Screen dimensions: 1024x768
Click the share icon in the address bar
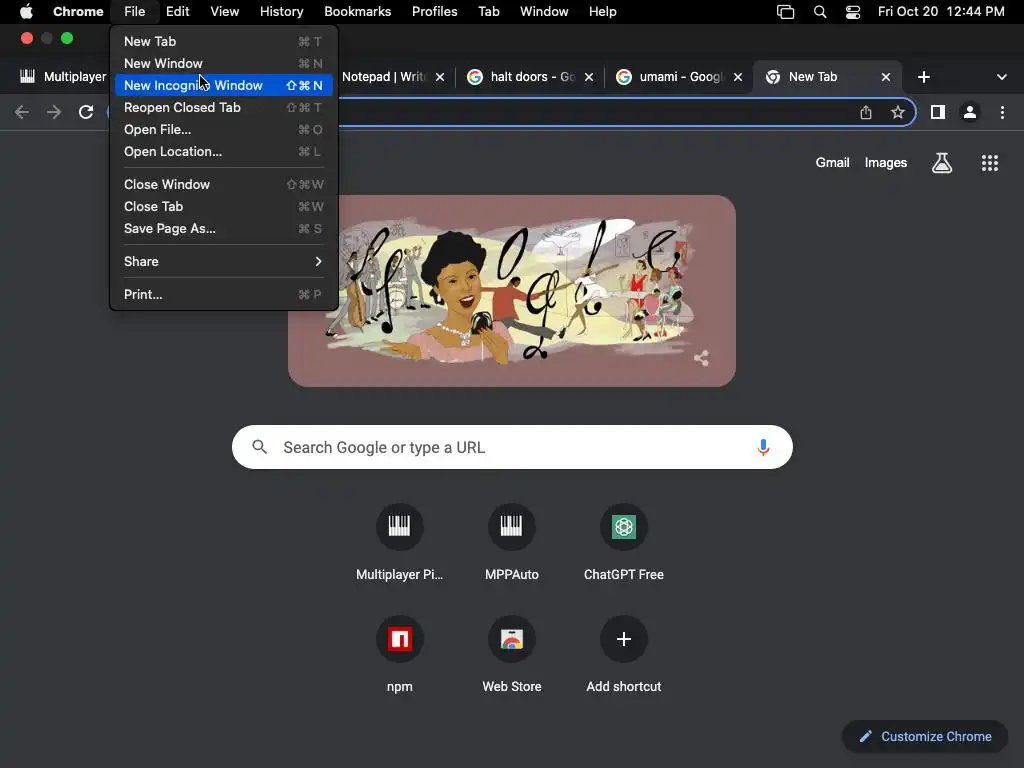[x=866, y=112]
